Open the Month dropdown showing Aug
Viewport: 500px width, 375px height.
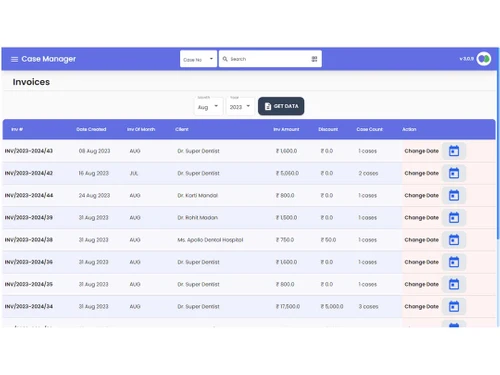coord(208,106)
